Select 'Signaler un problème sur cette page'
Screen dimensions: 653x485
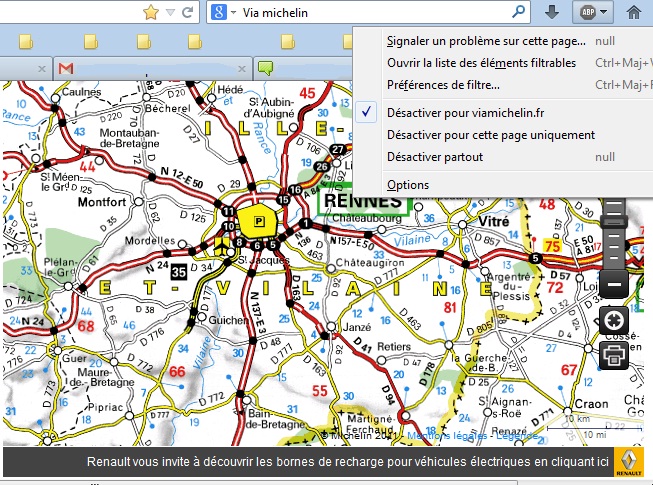(x=486, y=41)
